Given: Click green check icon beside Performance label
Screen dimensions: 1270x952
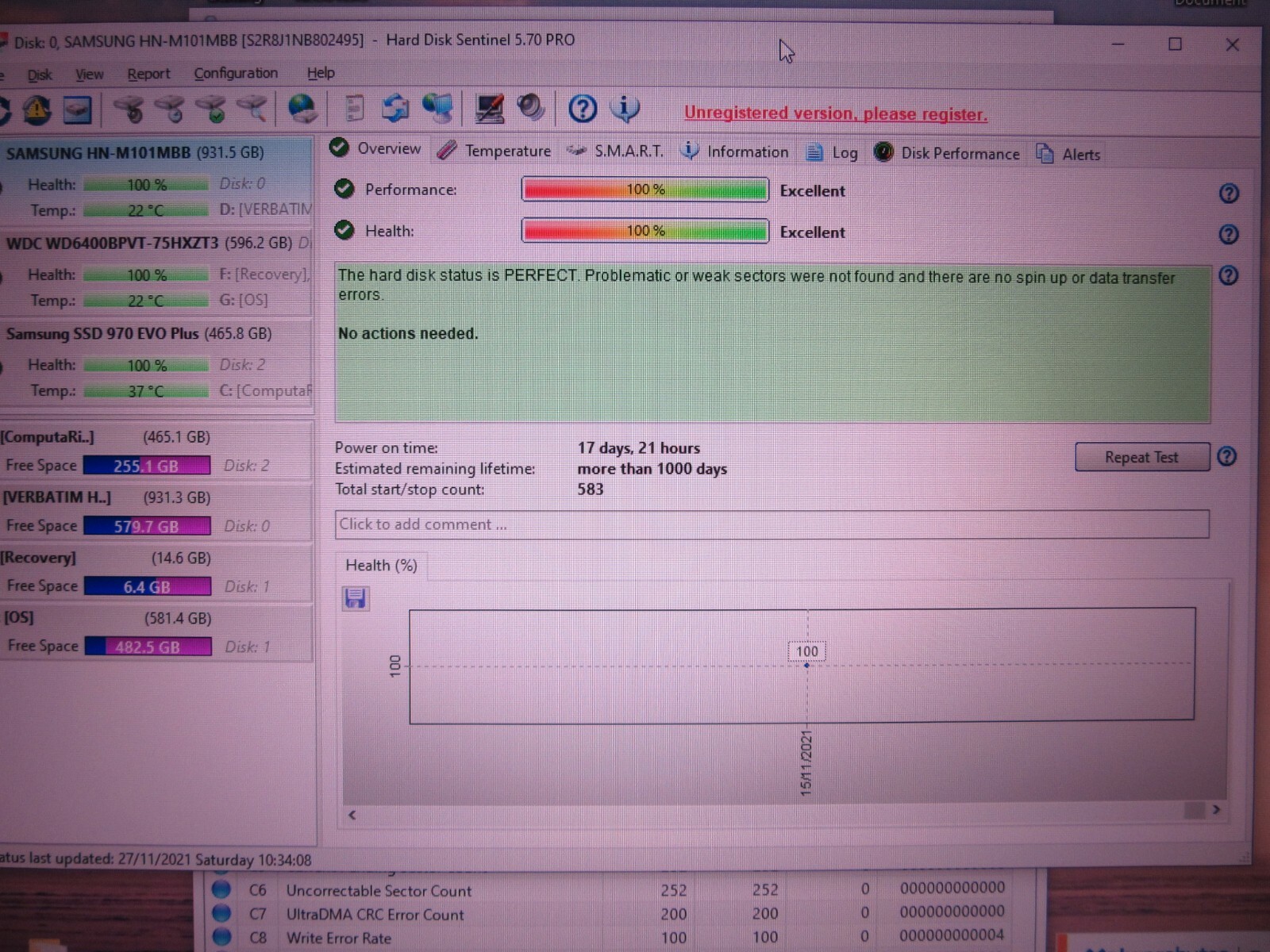Looking at the screenshot, I should tap(344, 189).
